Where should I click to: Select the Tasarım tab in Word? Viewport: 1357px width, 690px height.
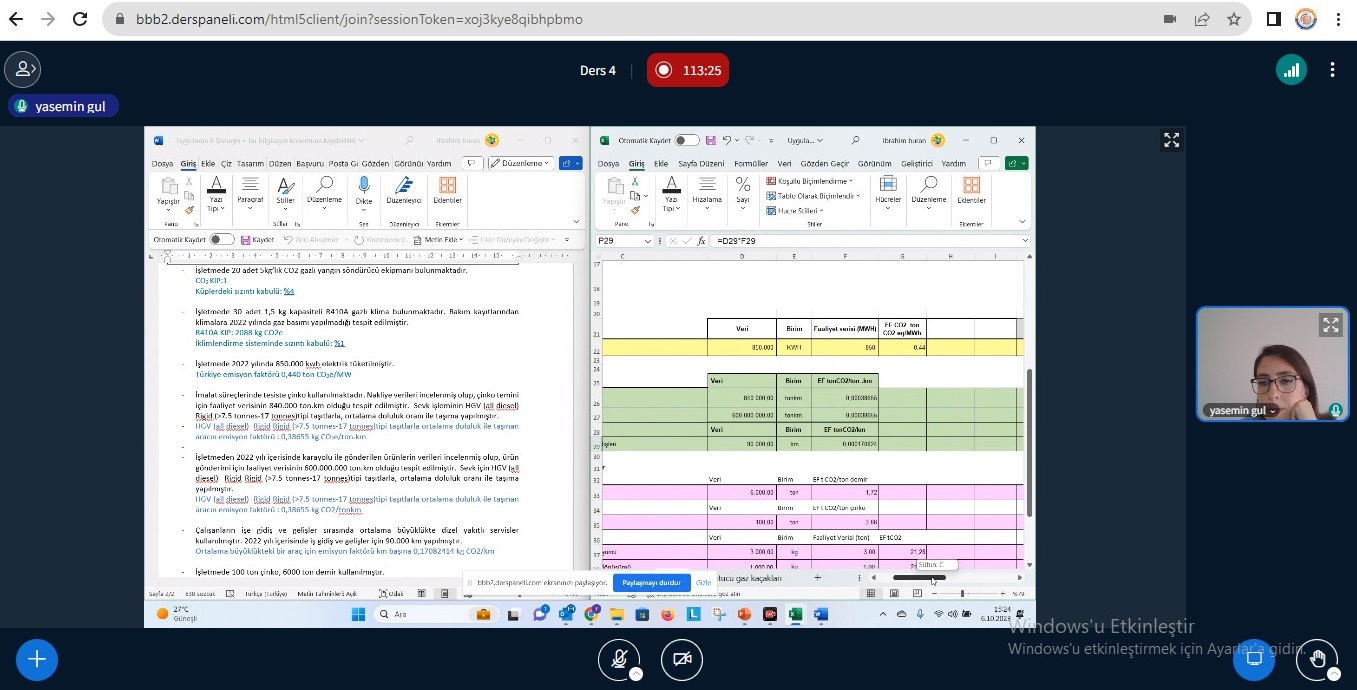(x=250, y=164)
